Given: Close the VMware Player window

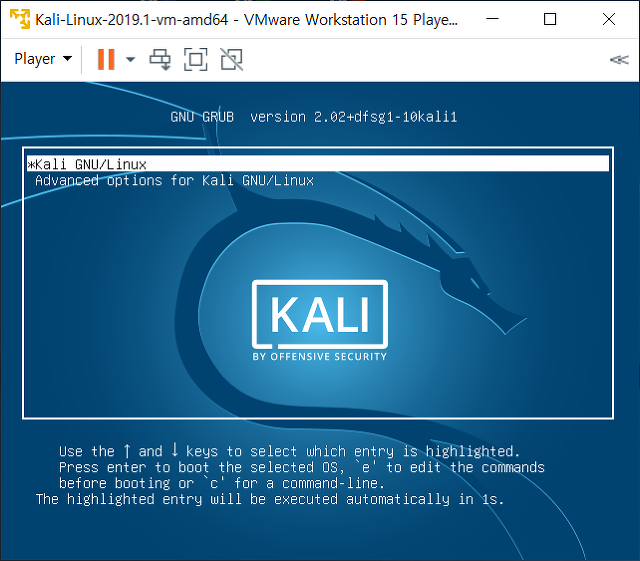Looking at the screenshot, I should click(609, 19).
